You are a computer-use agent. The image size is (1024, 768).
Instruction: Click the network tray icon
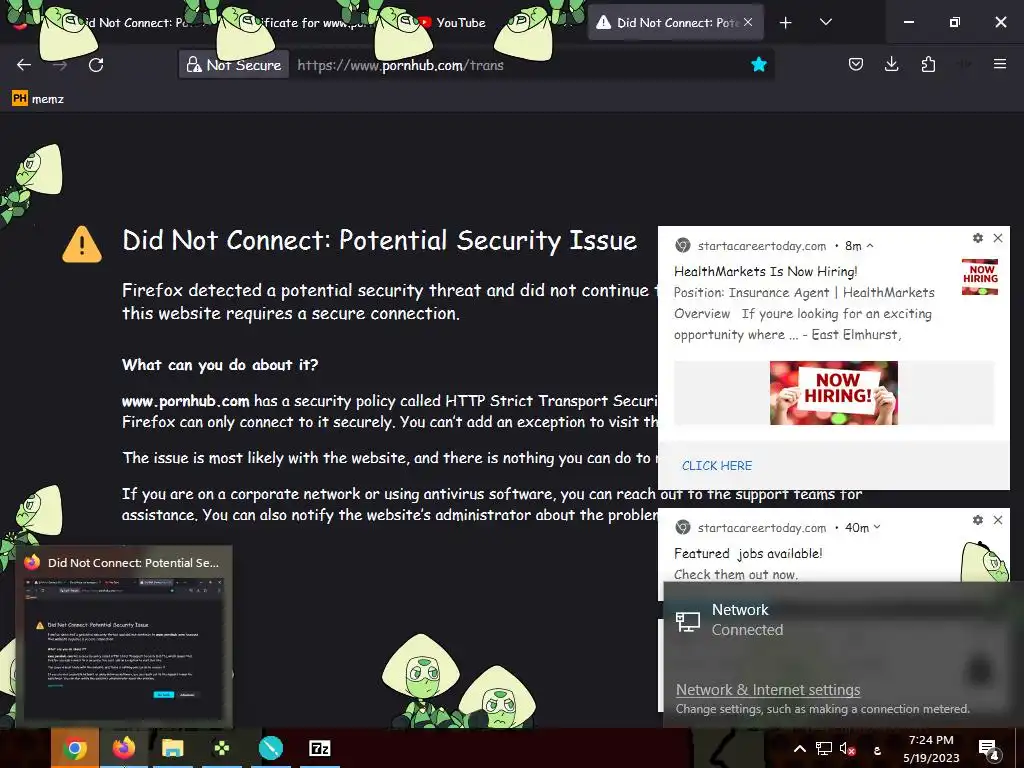click(824, 749)
